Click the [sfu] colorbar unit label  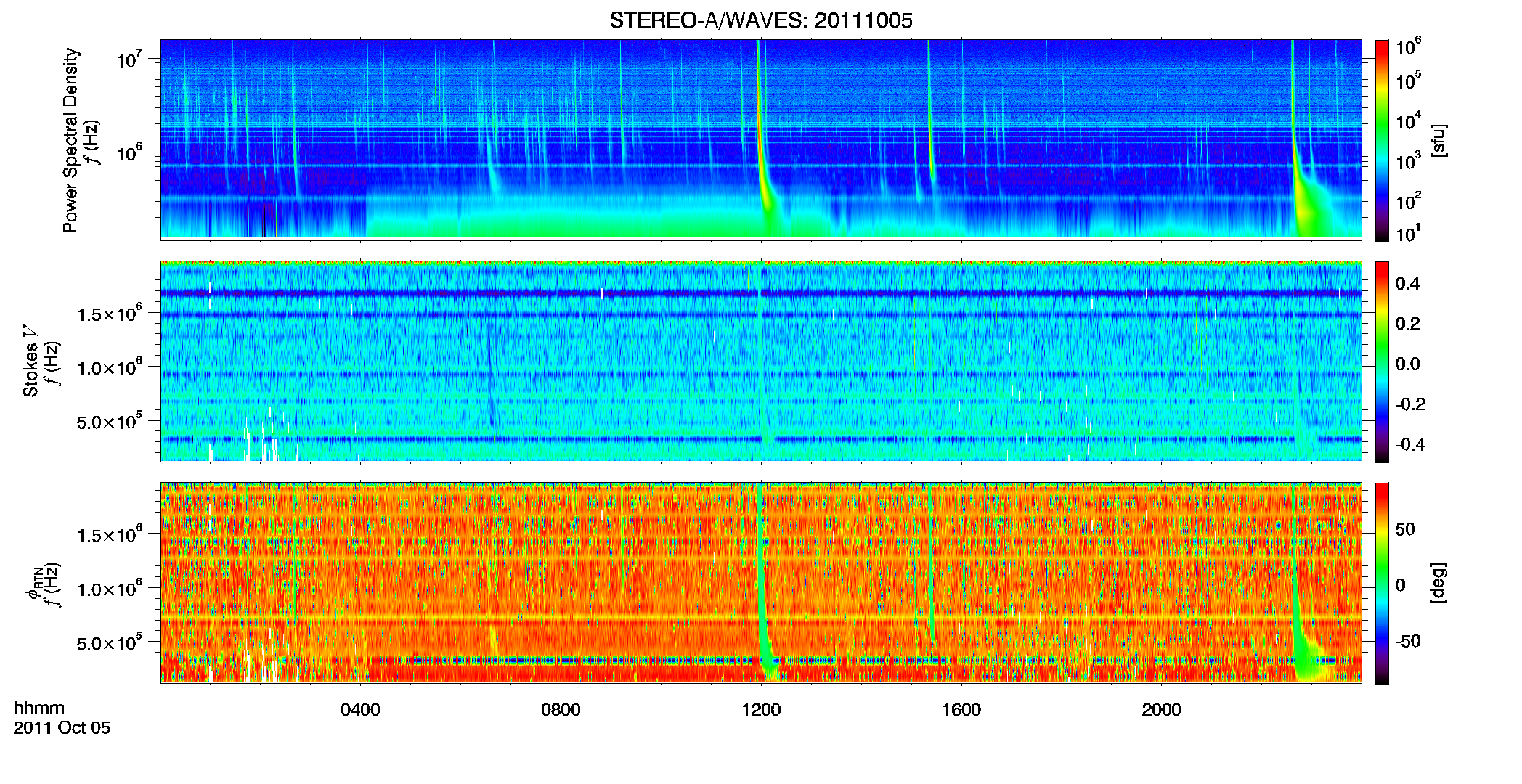tap(1438, 140)
